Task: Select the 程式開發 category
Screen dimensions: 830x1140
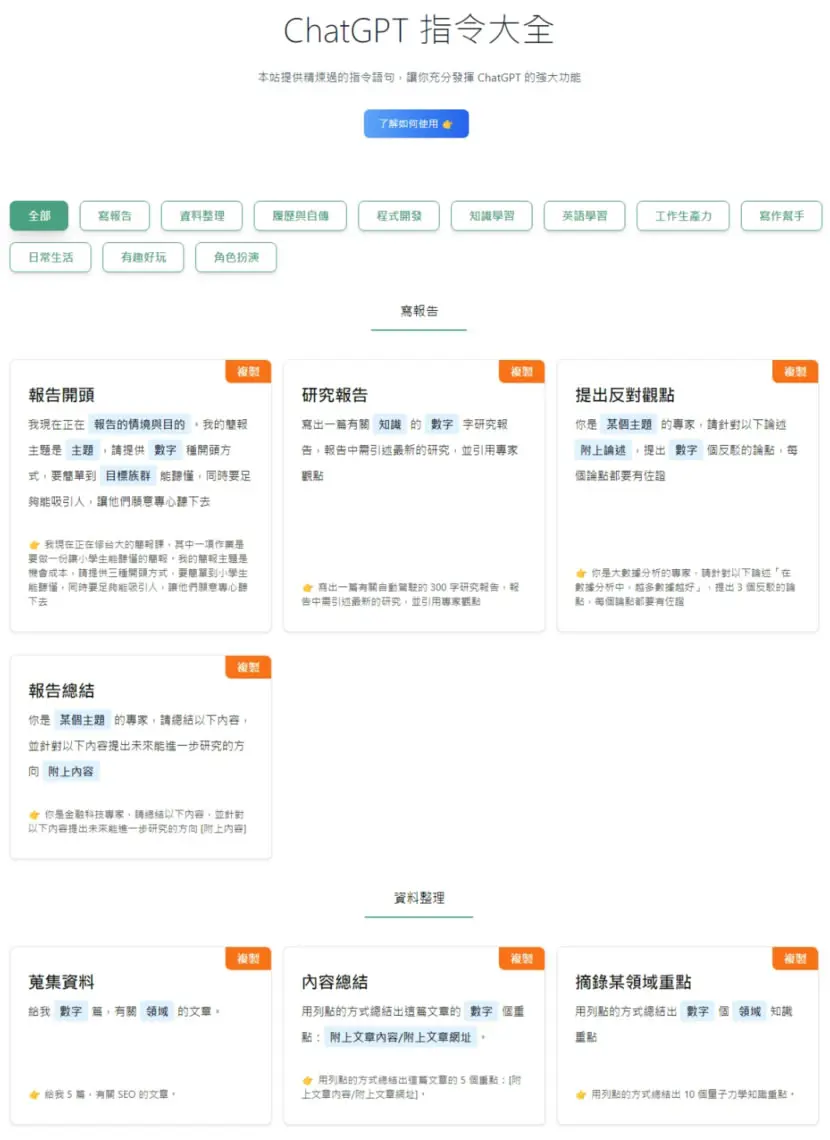Action: (x=399, y=216)
